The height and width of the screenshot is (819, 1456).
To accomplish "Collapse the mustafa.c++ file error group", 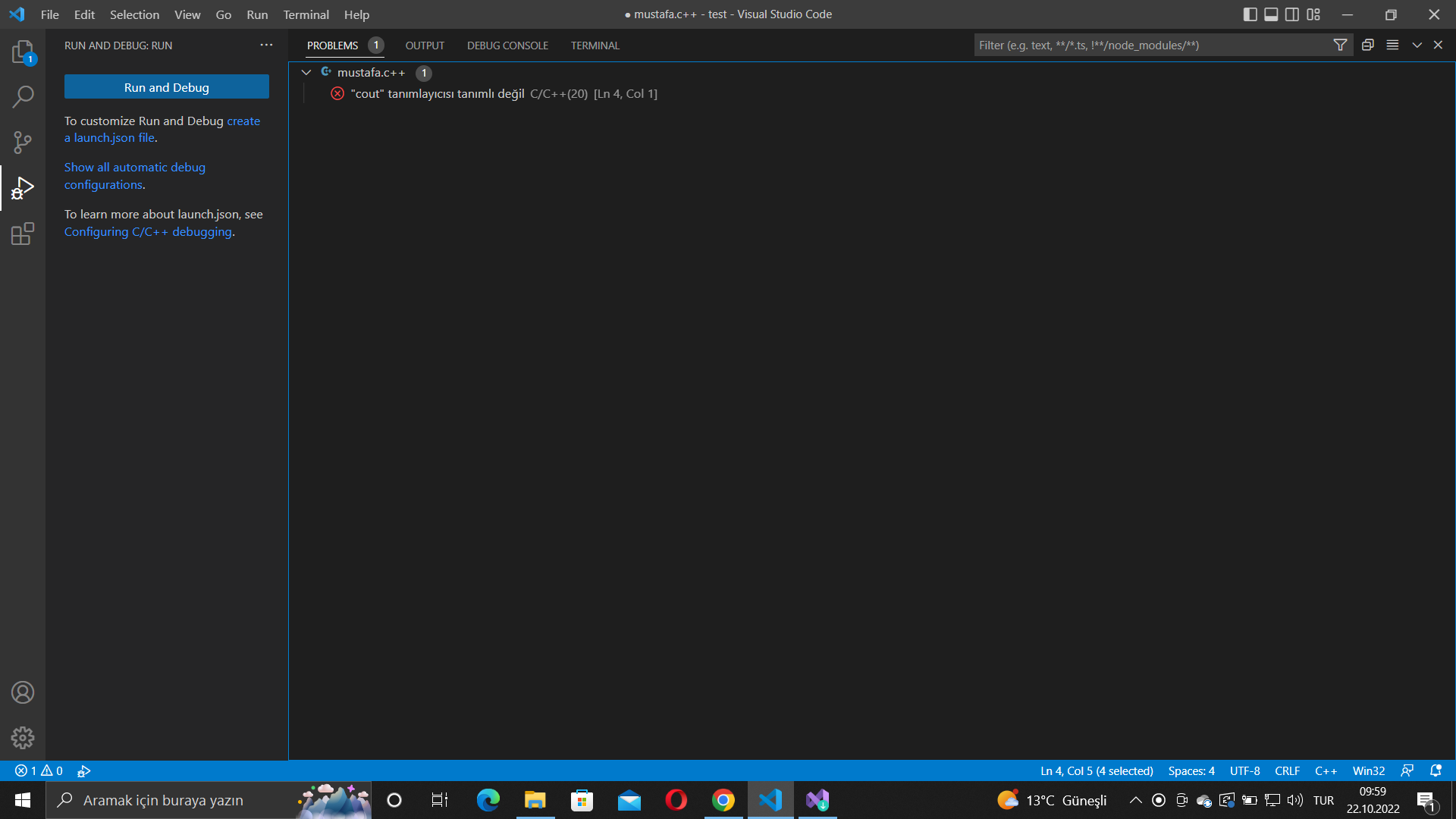I will (x=306, y=71).
